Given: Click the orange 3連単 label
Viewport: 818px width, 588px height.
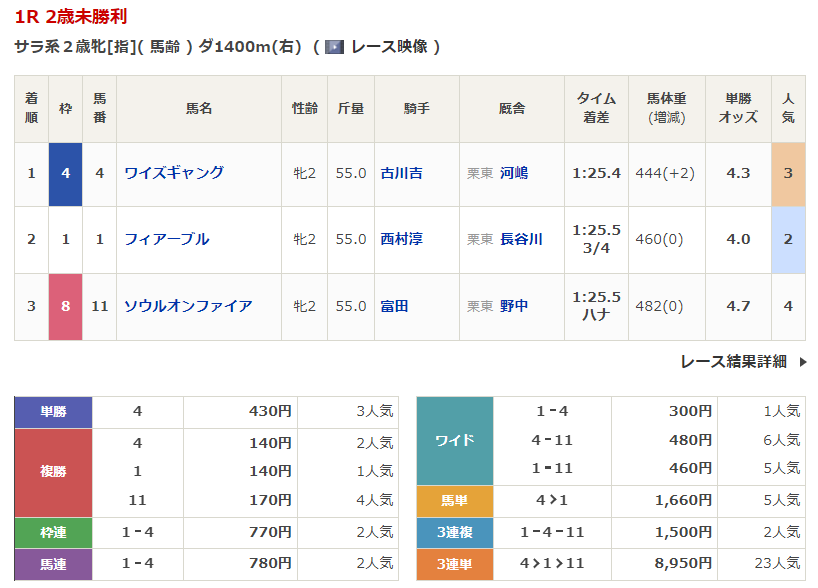Looking at the screenshot, I should [x=454, y=564].
